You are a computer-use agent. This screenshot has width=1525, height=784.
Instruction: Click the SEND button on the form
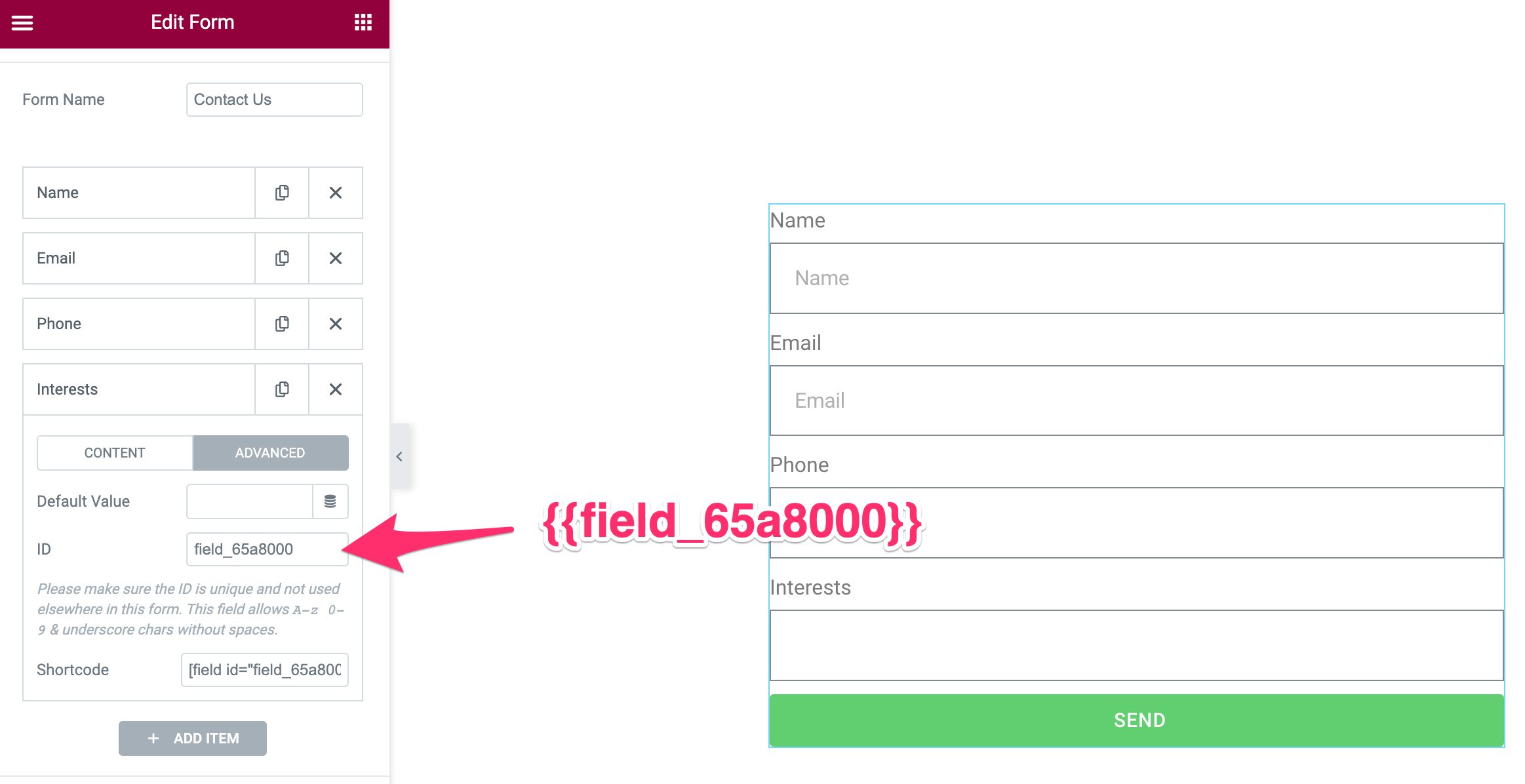pyautogui.click(x=1139, y=720)
